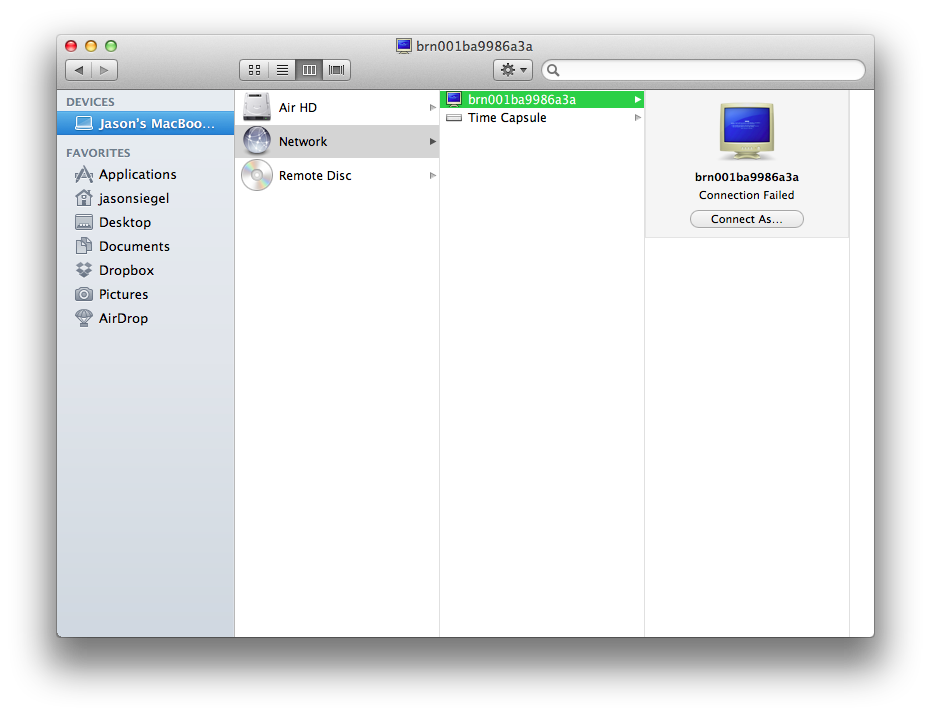Switch to icon view
Image resolution: width=931 pixels, height=716 pixels.
pos(254,70)
